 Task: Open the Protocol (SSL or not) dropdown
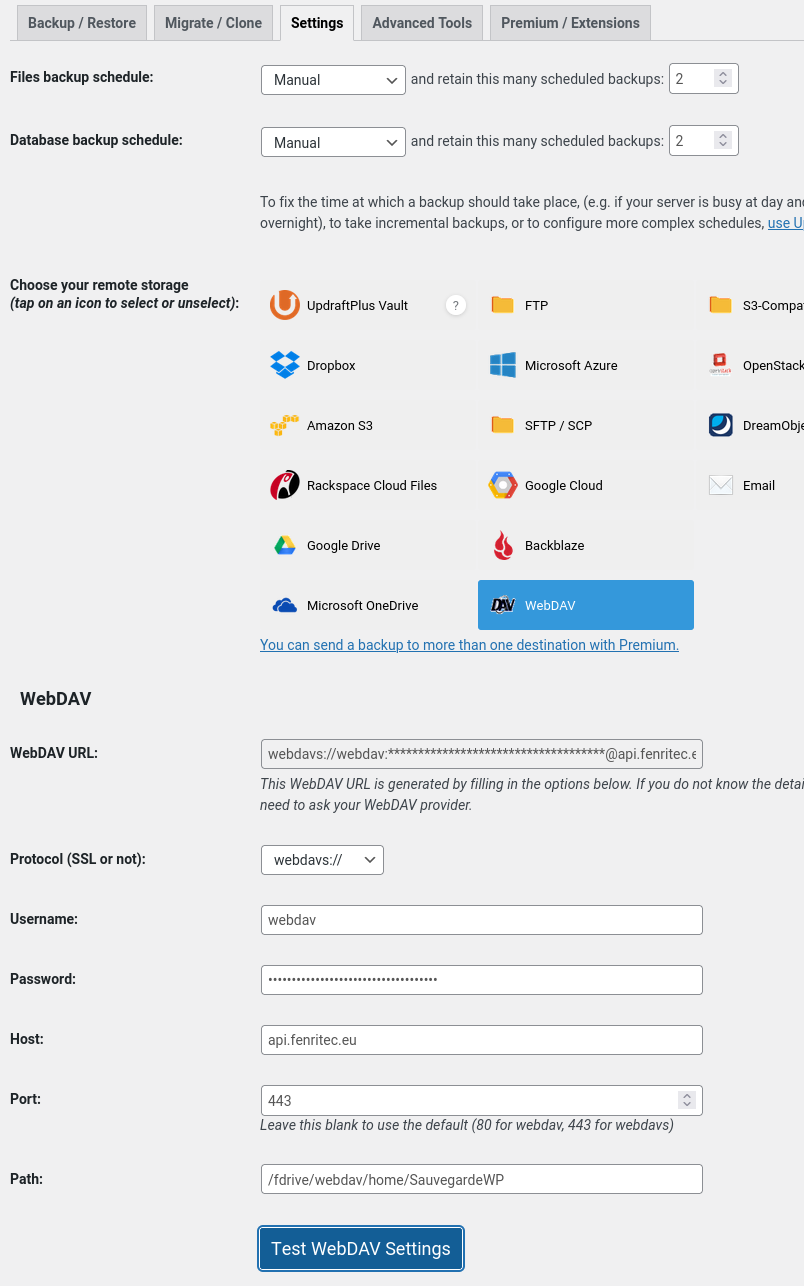(x=321, y=859)
